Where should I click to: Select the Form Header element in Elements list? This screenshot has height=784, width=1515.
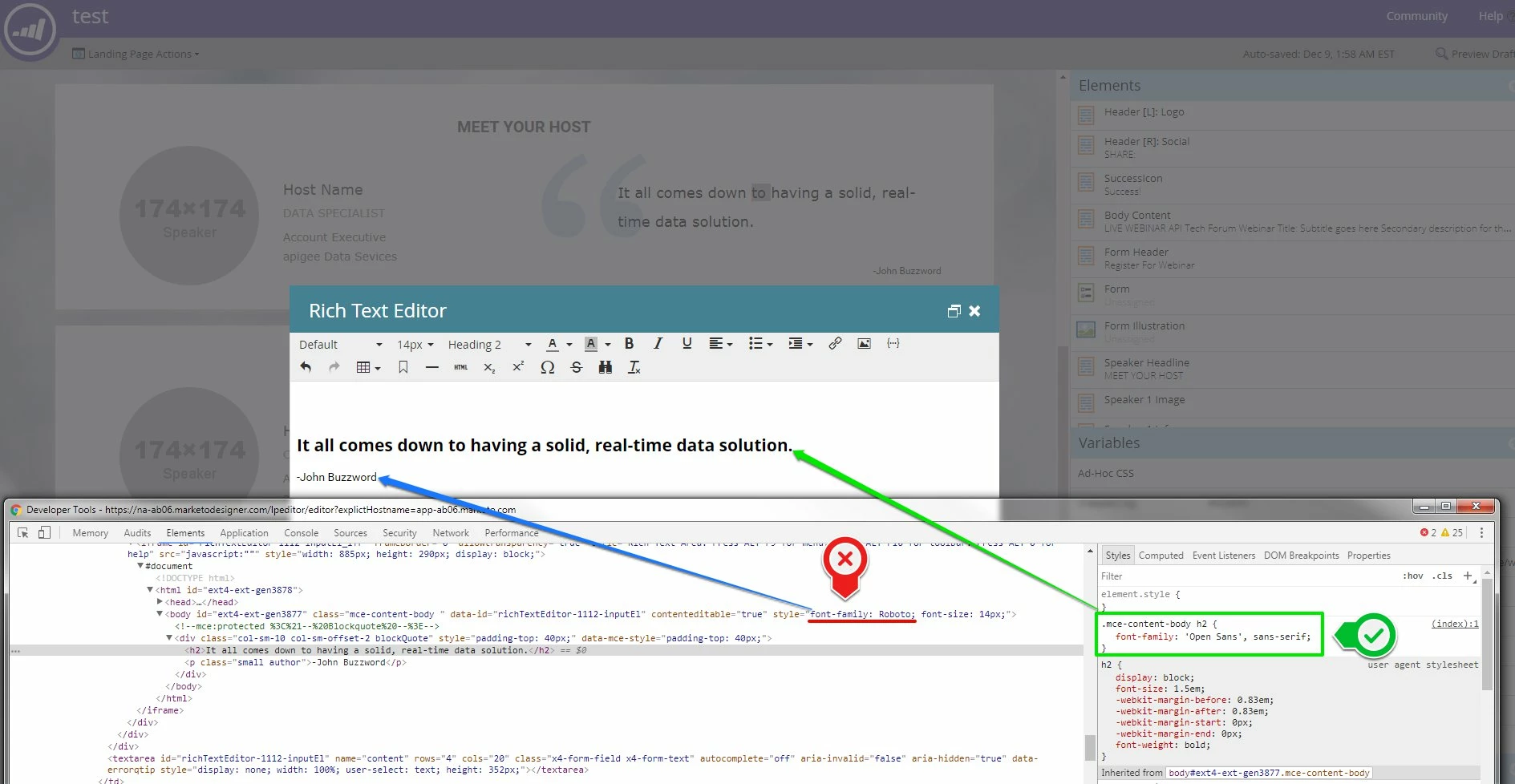point(1293,257)
